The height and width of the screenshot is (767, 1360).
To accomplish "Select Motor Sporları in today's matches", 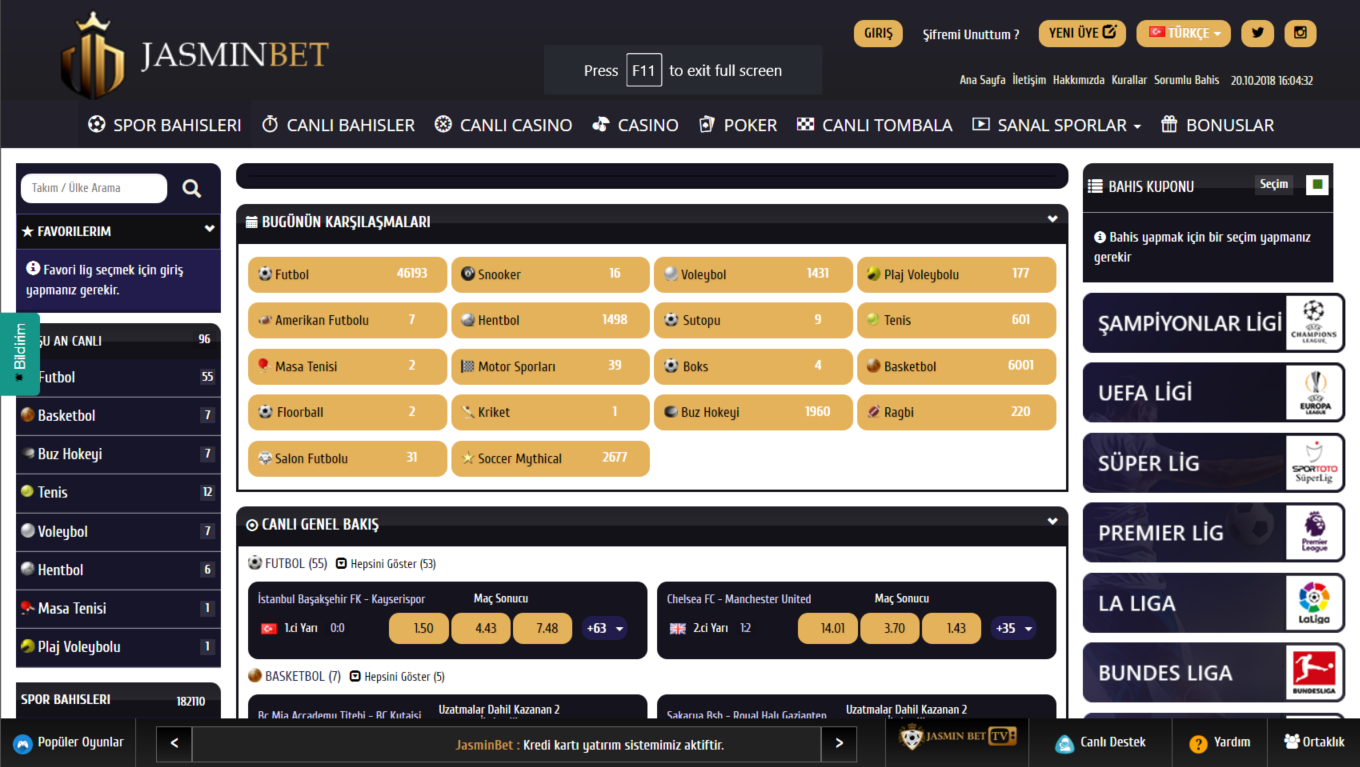I will (x=550, y=366).
